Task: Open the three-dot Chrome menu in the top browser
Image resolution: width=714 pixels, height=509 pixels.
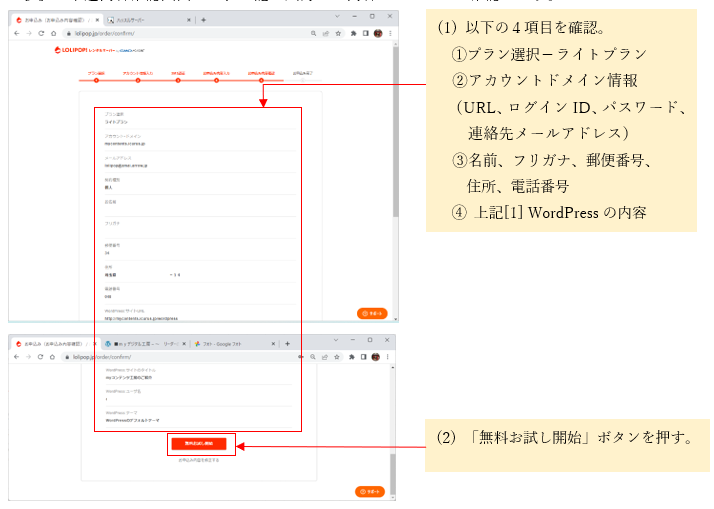Action: coord(390,33)
